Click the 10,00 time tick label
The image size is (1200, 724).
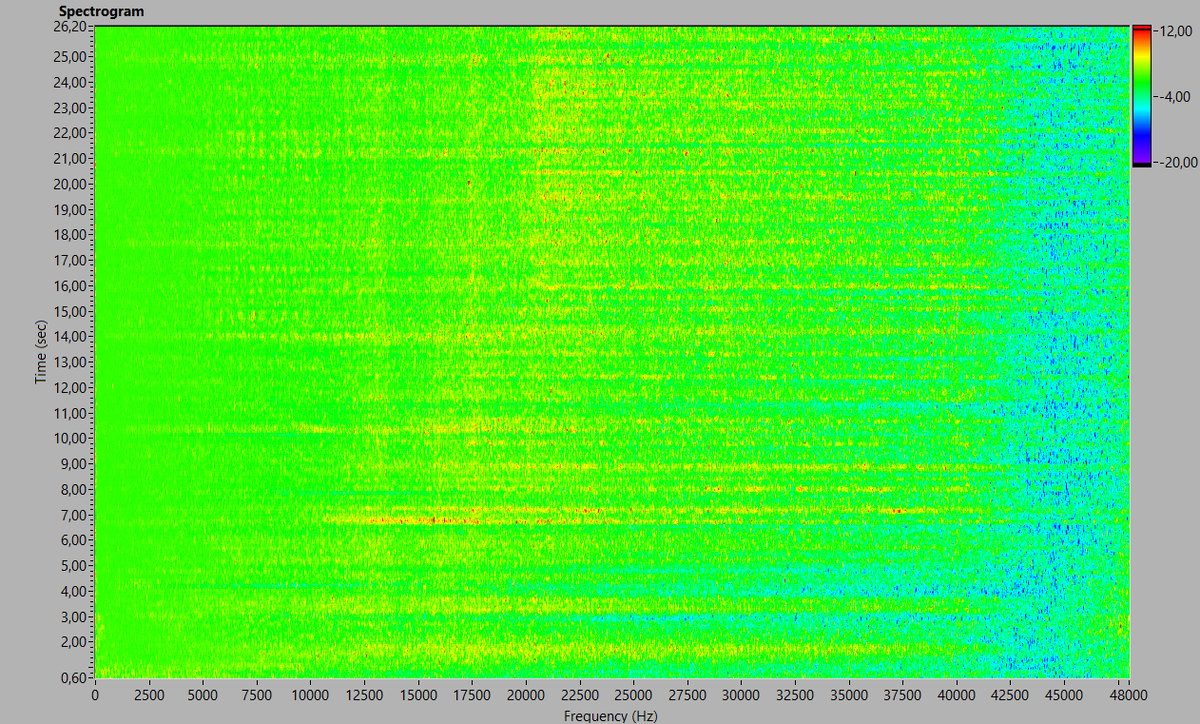(70, 438)
